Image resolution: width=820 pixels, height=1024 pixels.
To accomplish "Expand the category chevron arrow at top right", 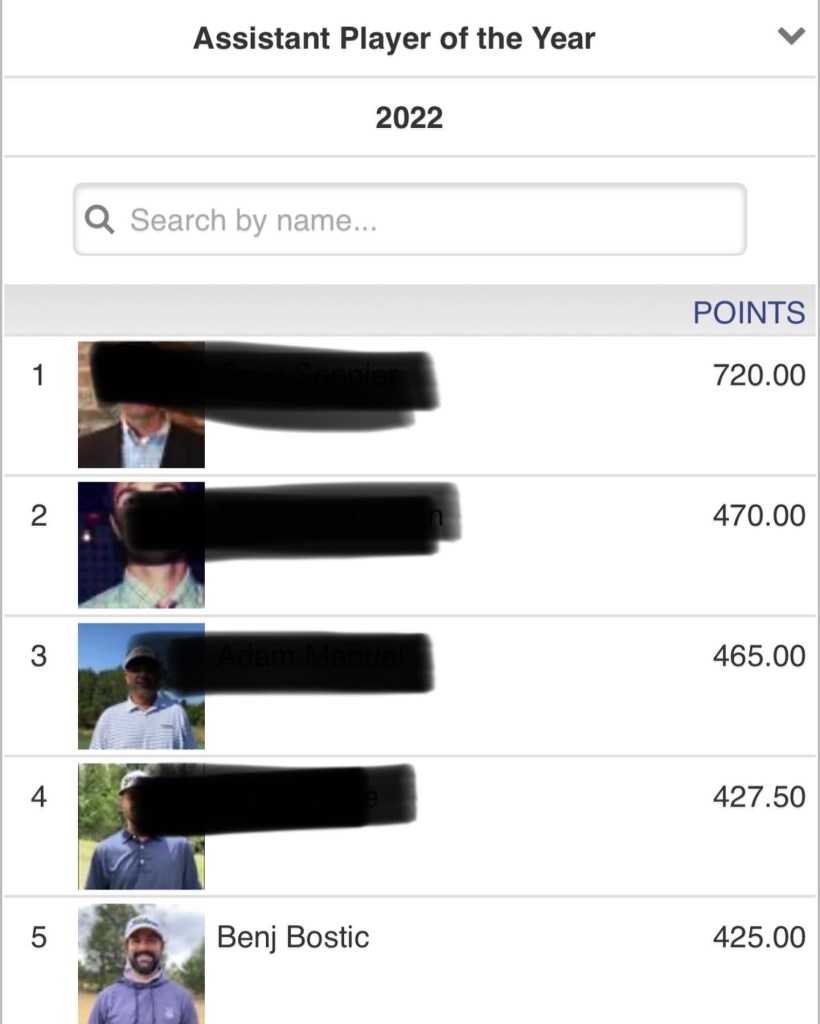I will pos(790,37).
